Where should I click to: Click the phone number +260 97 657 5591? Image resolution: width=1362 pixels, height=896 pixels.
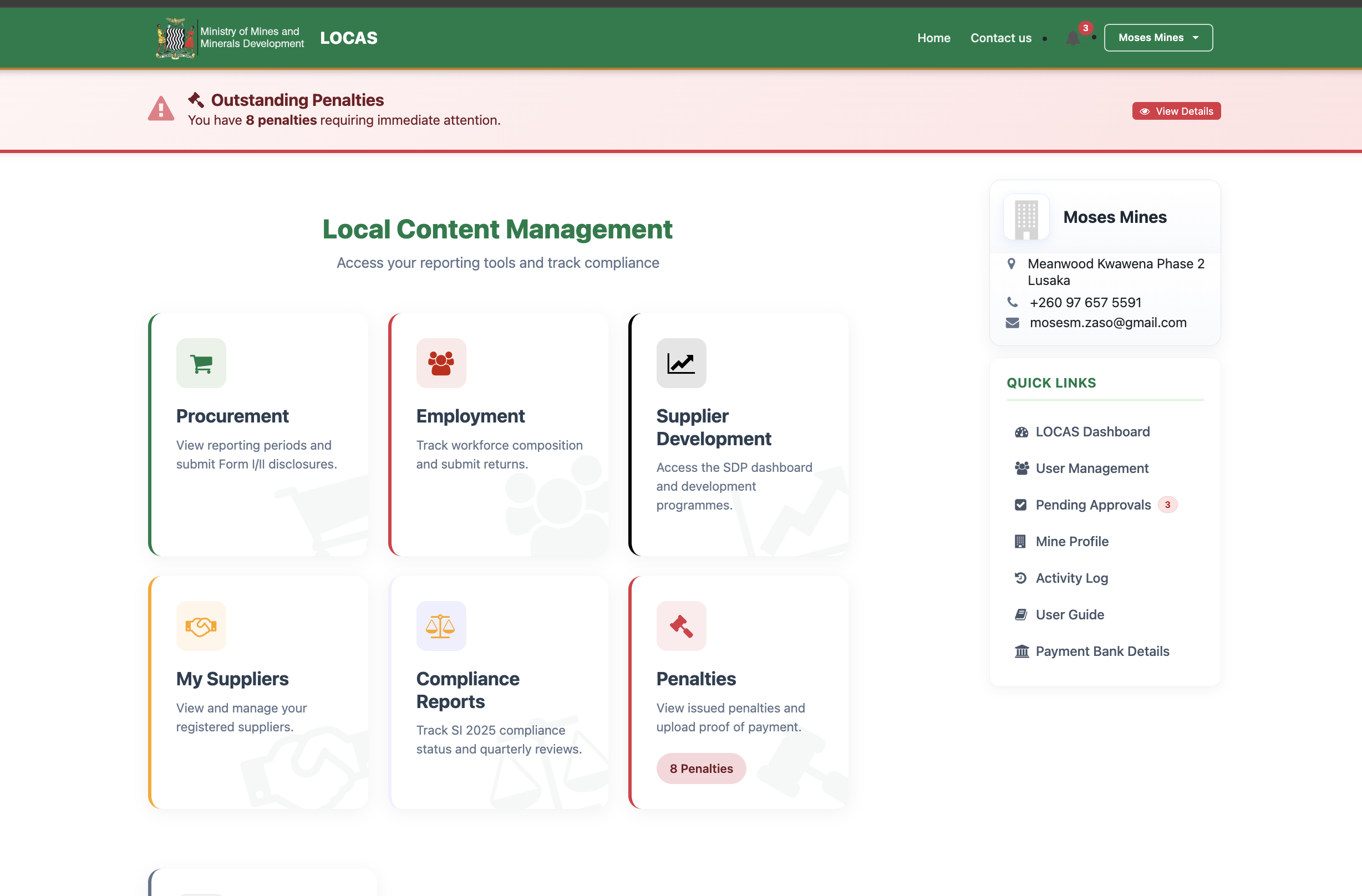[1086, 302]
